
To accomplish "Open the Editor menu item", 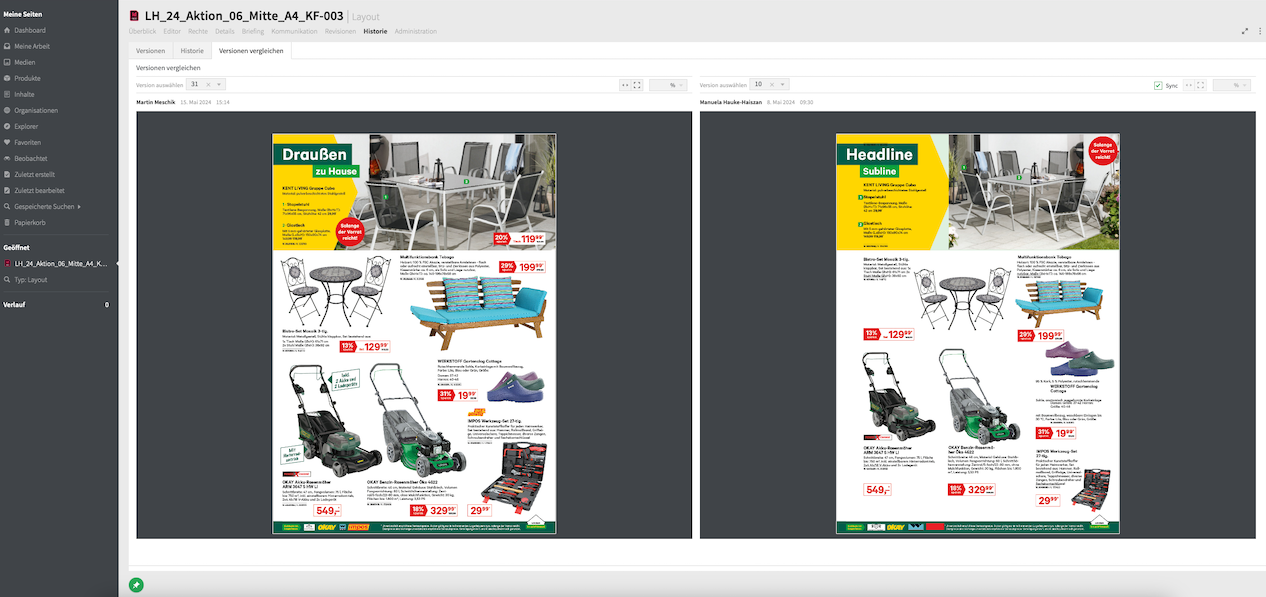I will coord(172,31).
